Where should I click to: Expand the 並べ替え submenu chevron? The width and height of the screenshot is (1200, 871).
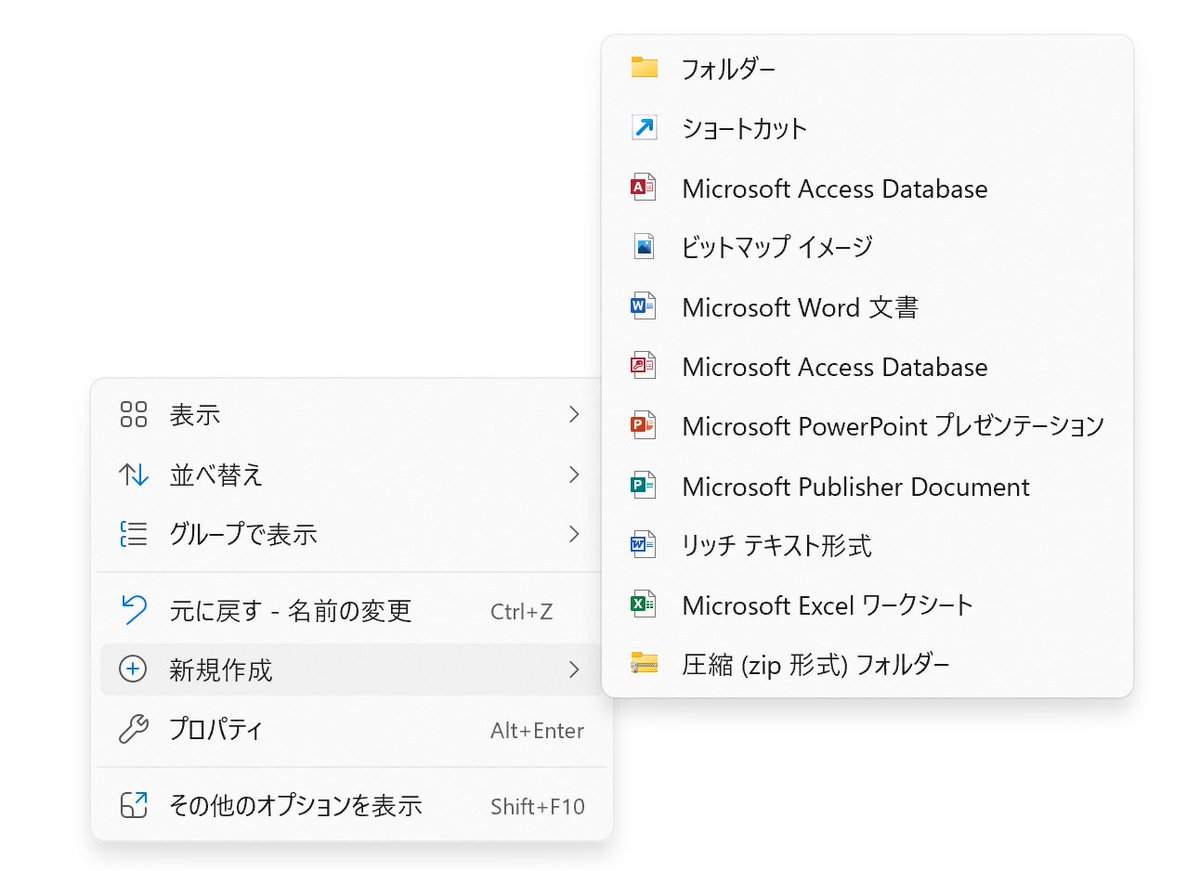(574, 474)
